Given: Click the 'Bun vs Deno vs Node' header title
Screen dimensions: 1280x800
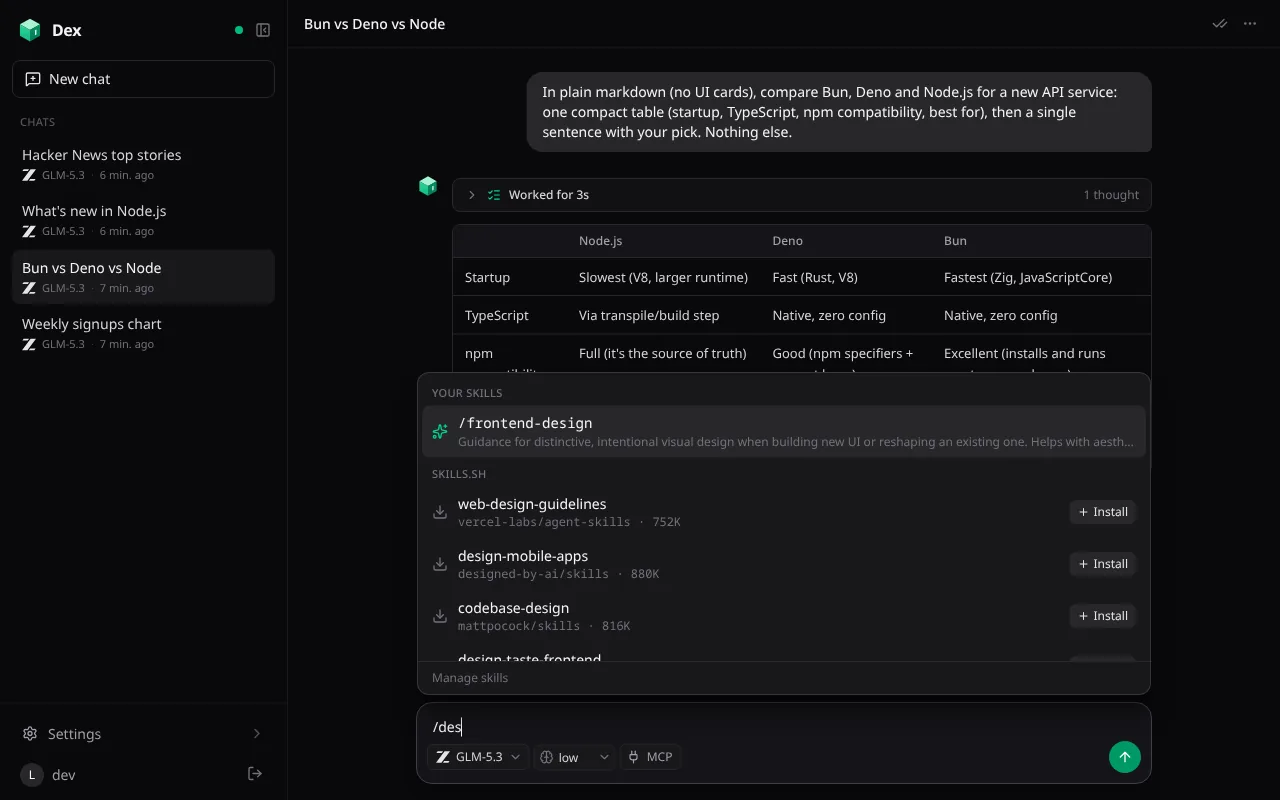Looking at the screenshot, I should pyautogui.click(x=375, y=24).
